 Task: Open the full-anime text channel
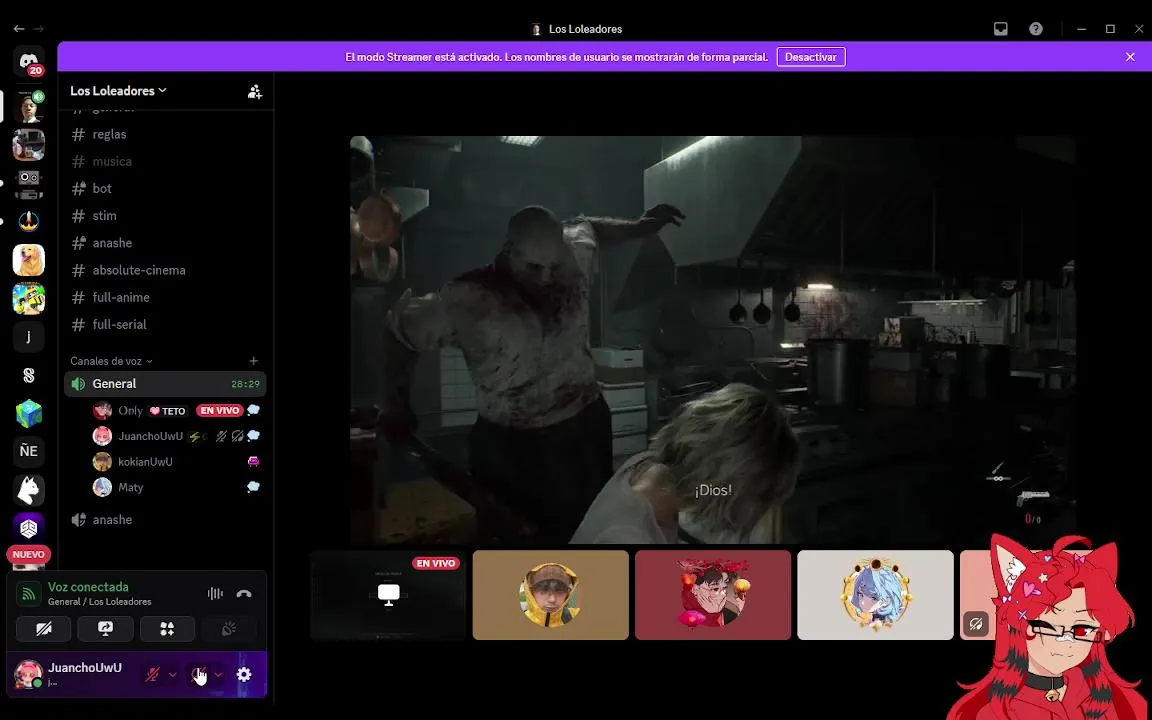point(165,298)
